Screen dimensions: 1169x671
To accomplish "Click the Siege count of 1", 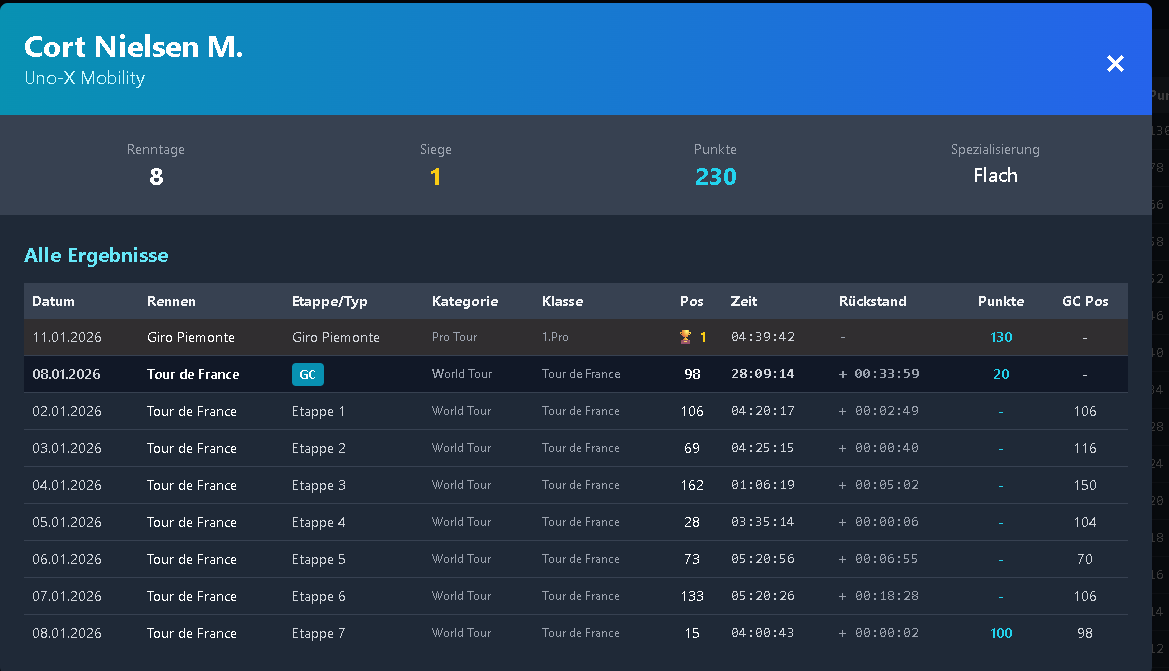I will click(x=436, y=177).
